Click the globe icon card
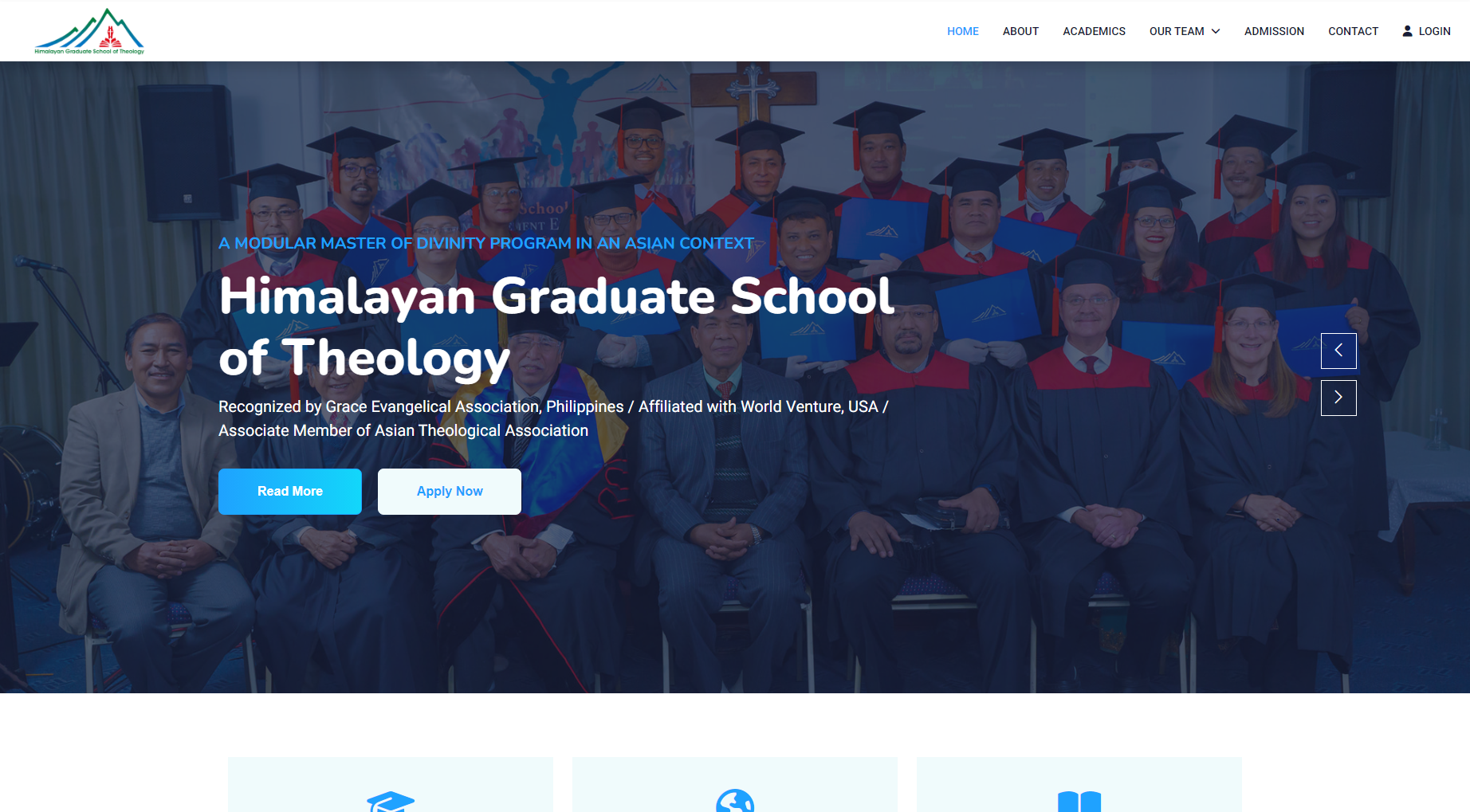 point(735,785)
